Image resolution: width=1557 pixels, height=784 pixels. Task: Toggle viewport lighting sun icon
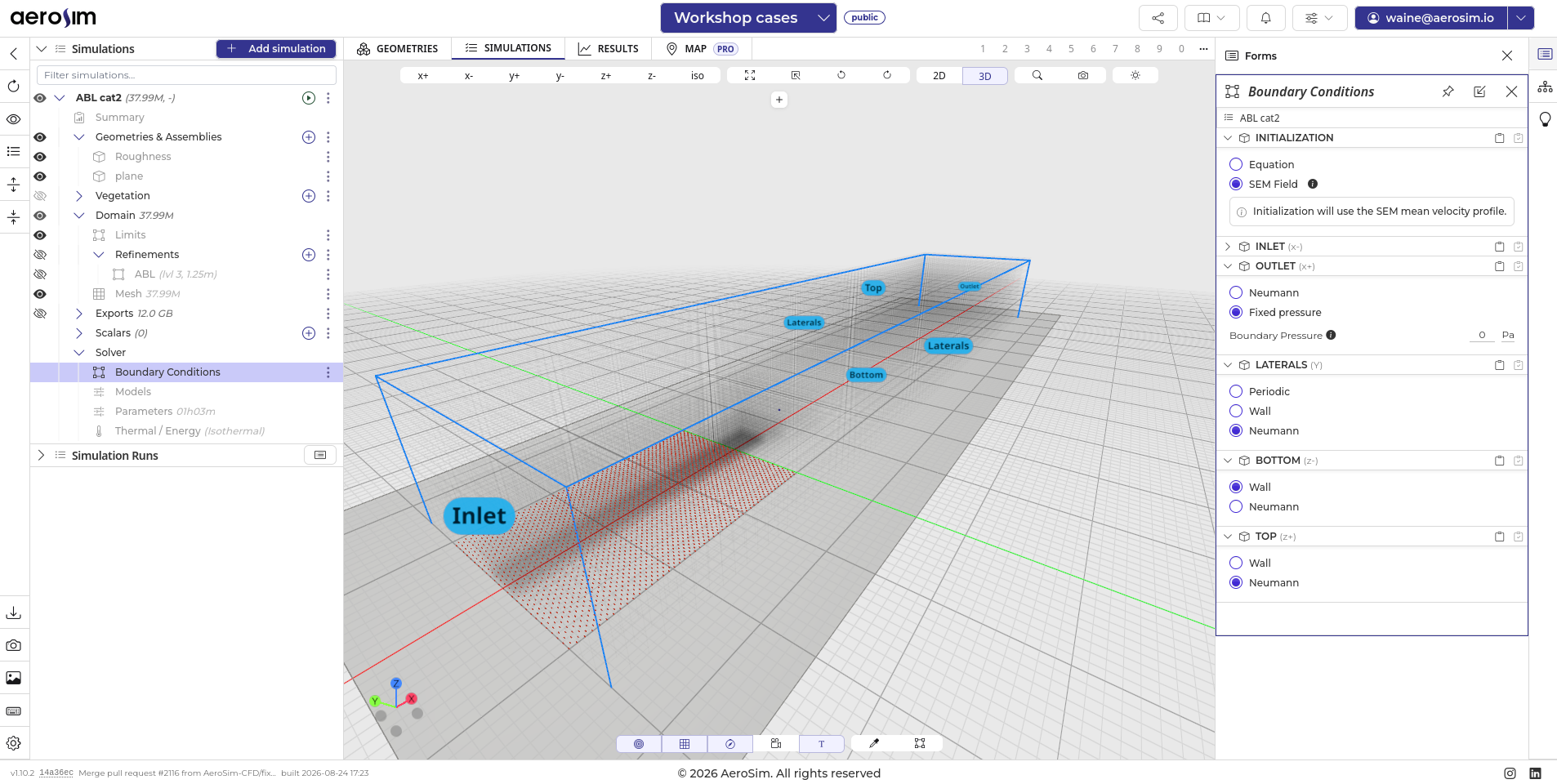click(x=1135, y=75)
